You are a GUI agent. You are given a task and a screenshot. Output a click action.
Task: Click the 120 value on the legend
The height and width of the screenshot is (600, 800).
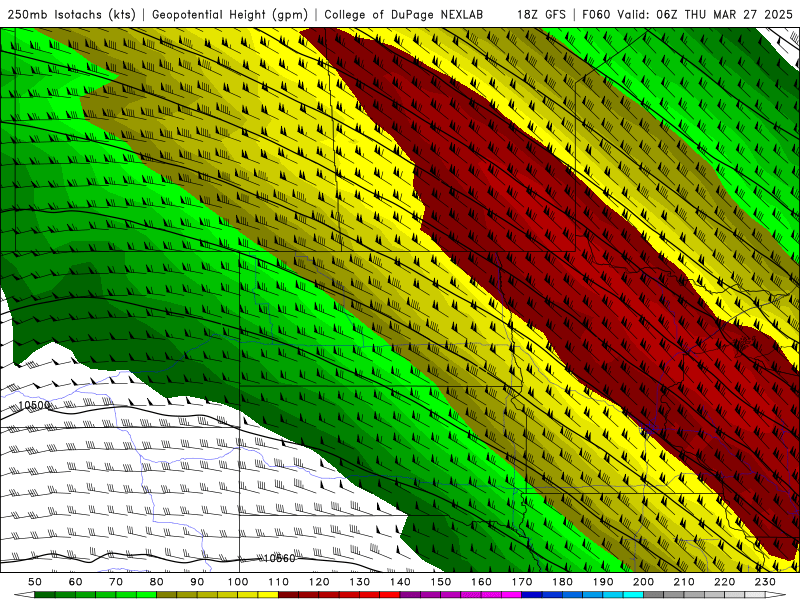coord(319,582)
